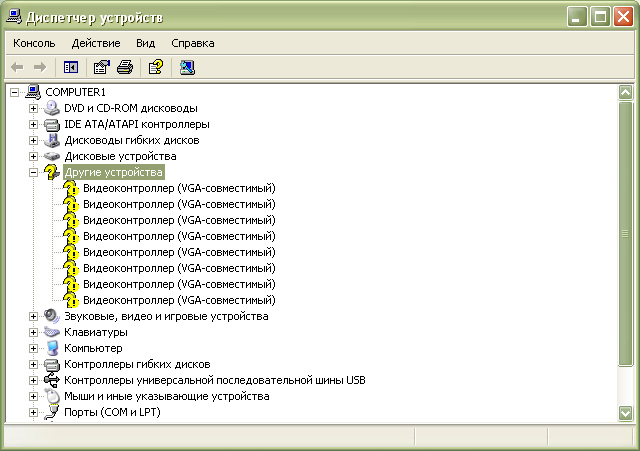Viewport: 640px width, 451px height.
Task: Click the COMPUTER1 root computer icon
Action: 33,92
